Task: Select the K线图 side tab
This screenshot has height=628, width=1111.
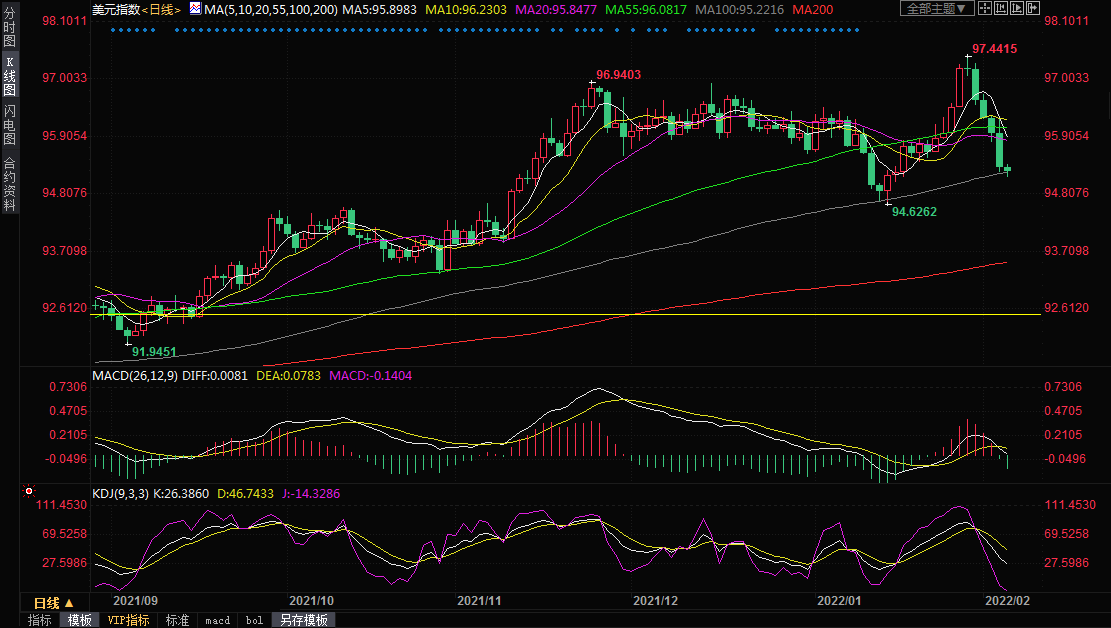Action: click(x=9, y=76)
